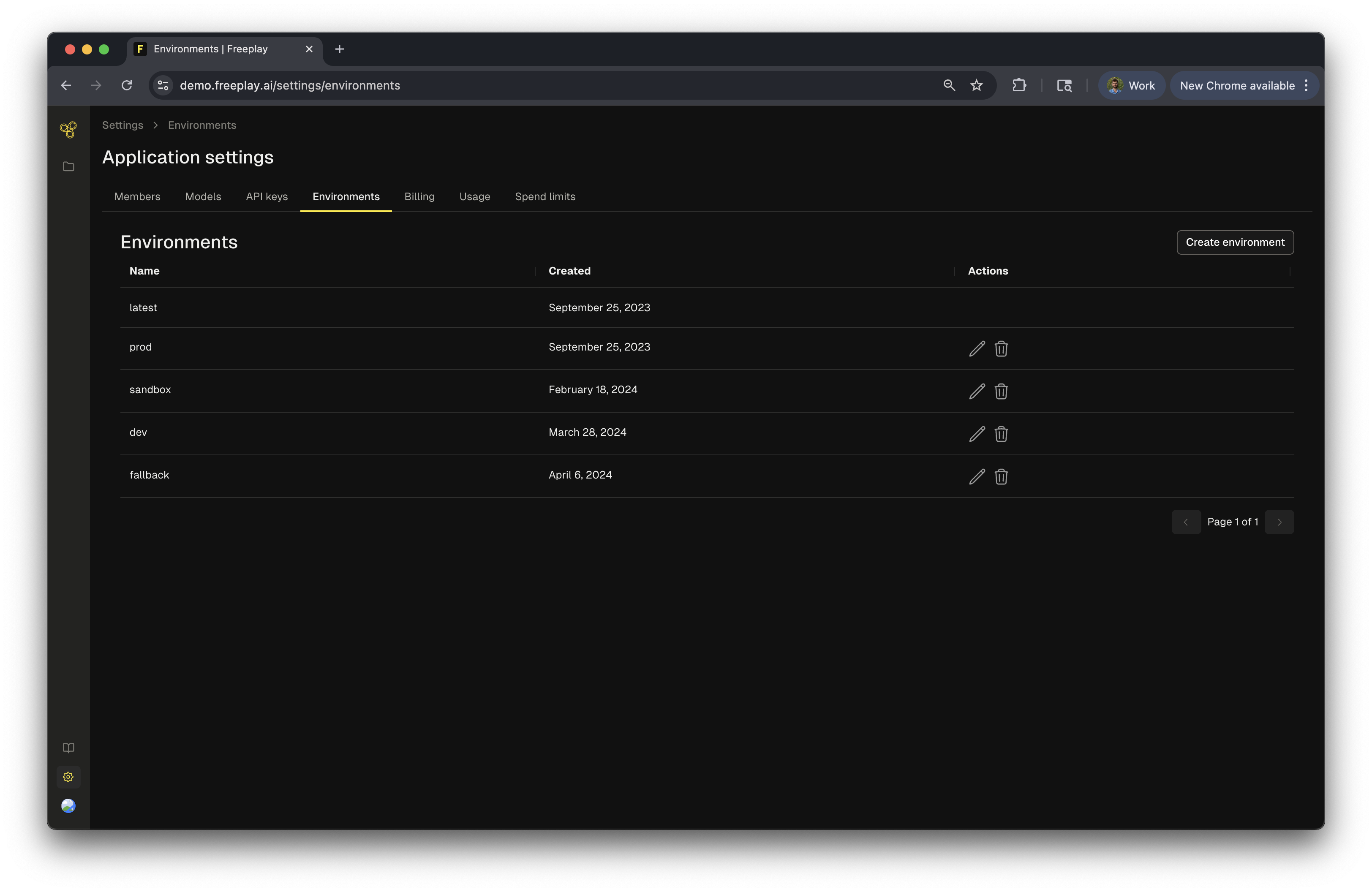Screen dimensions: 1372x892
Task: Open the Freeplay logo home icon
Action: 68,130
